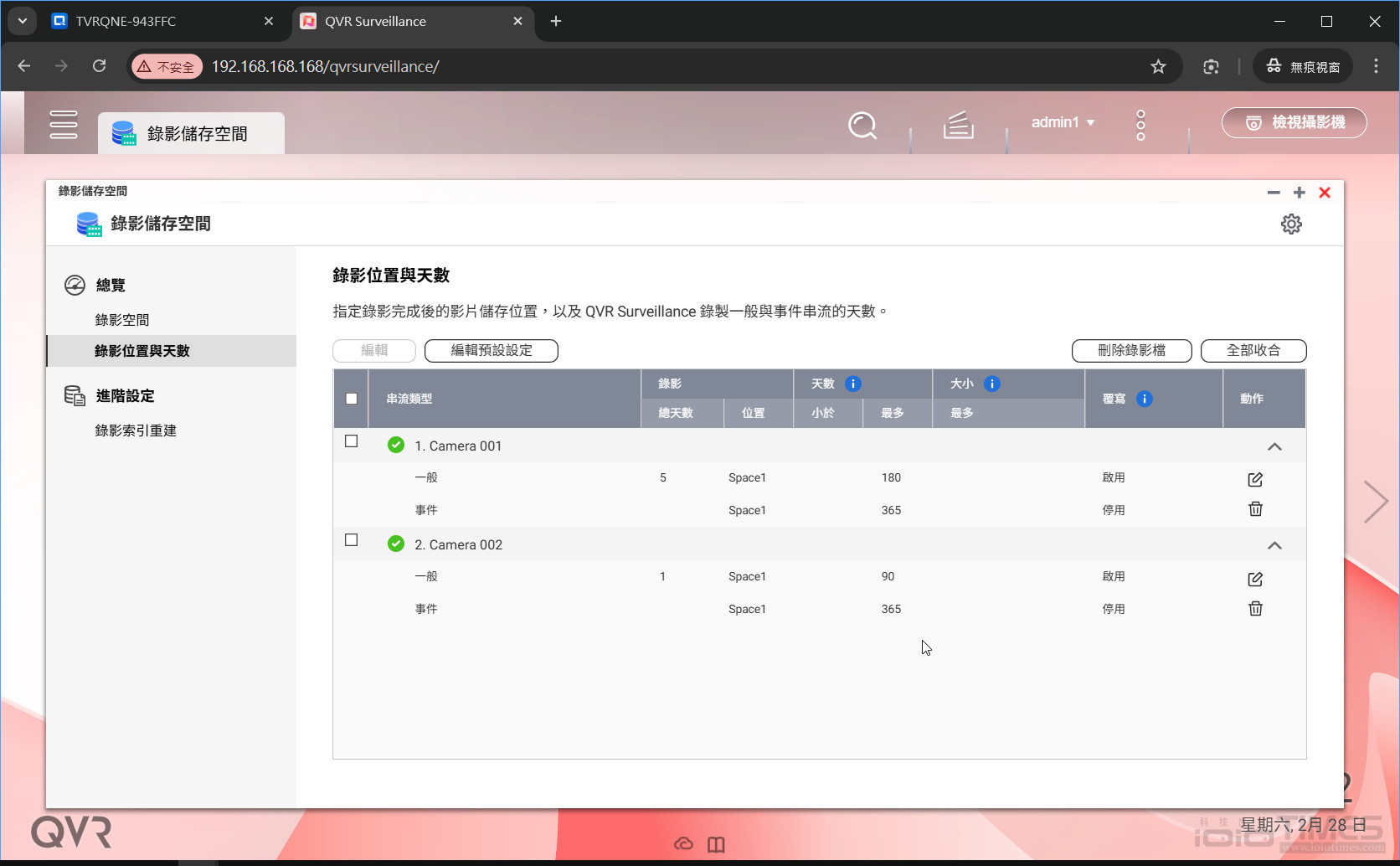Click the 檢視攝影機 button
Screen dimensions: 1400x866
click(x=1294, y=122)
